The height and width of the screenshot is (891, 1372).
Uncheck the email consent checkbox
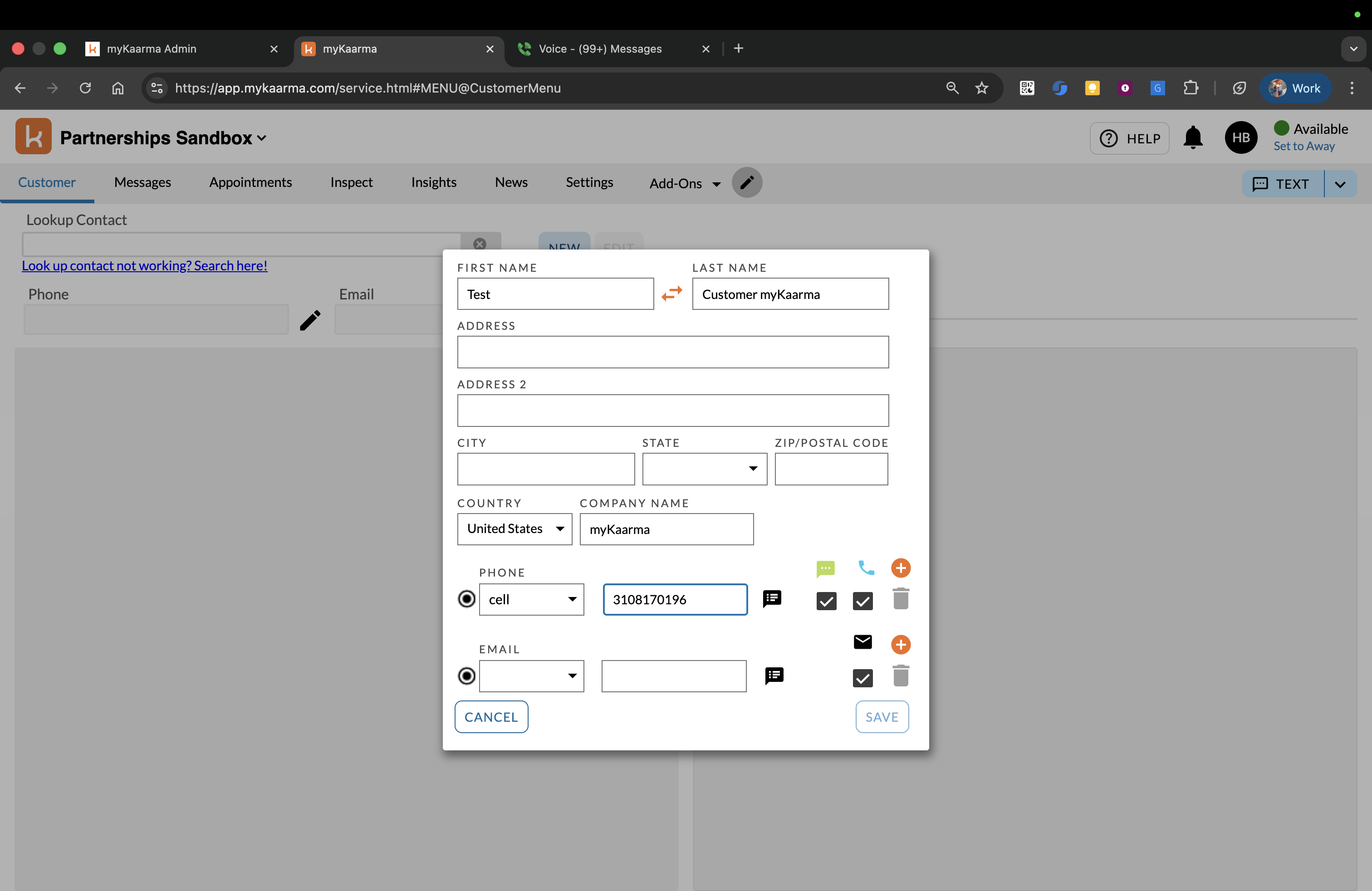(862, 678)
